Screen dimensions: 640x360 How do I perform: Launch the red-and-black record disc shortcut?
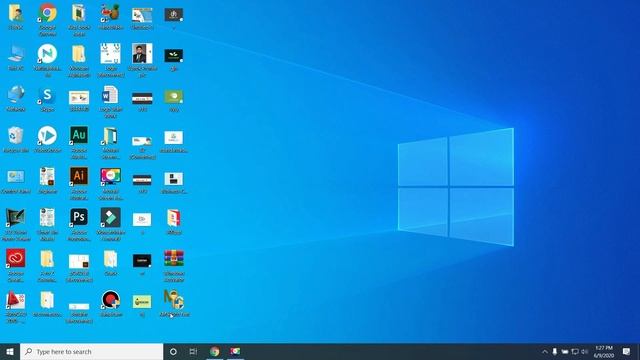pos(111,300)
